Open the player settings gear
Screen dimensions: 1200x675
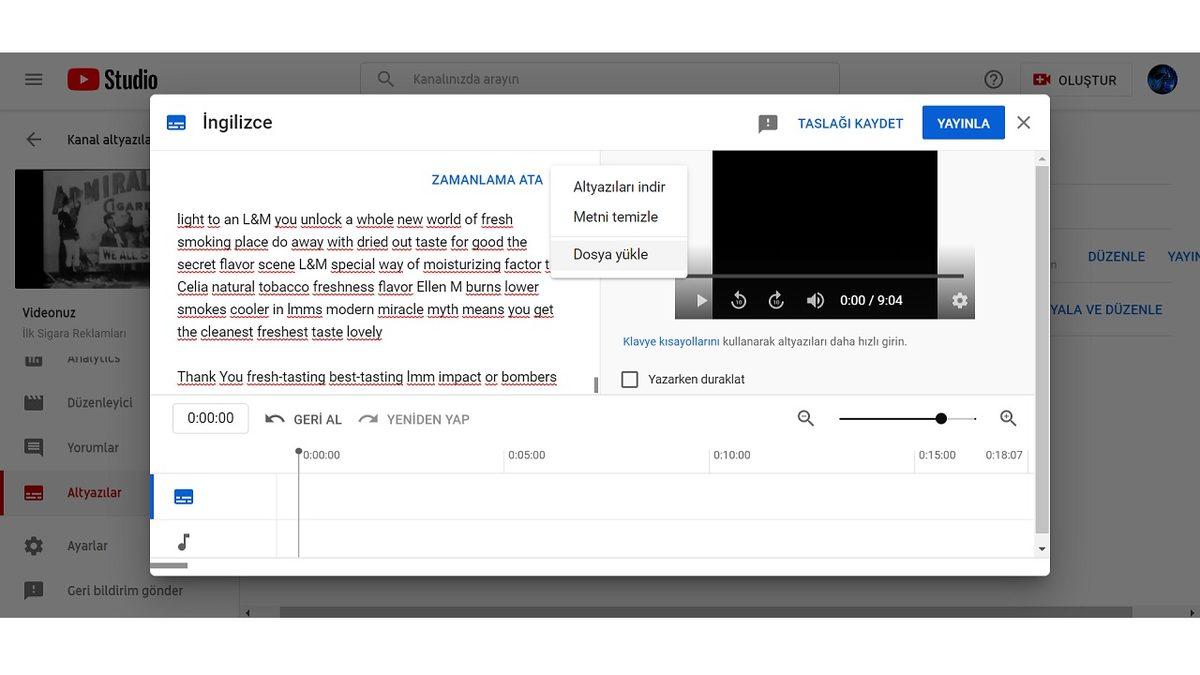[x=958, y=299]
